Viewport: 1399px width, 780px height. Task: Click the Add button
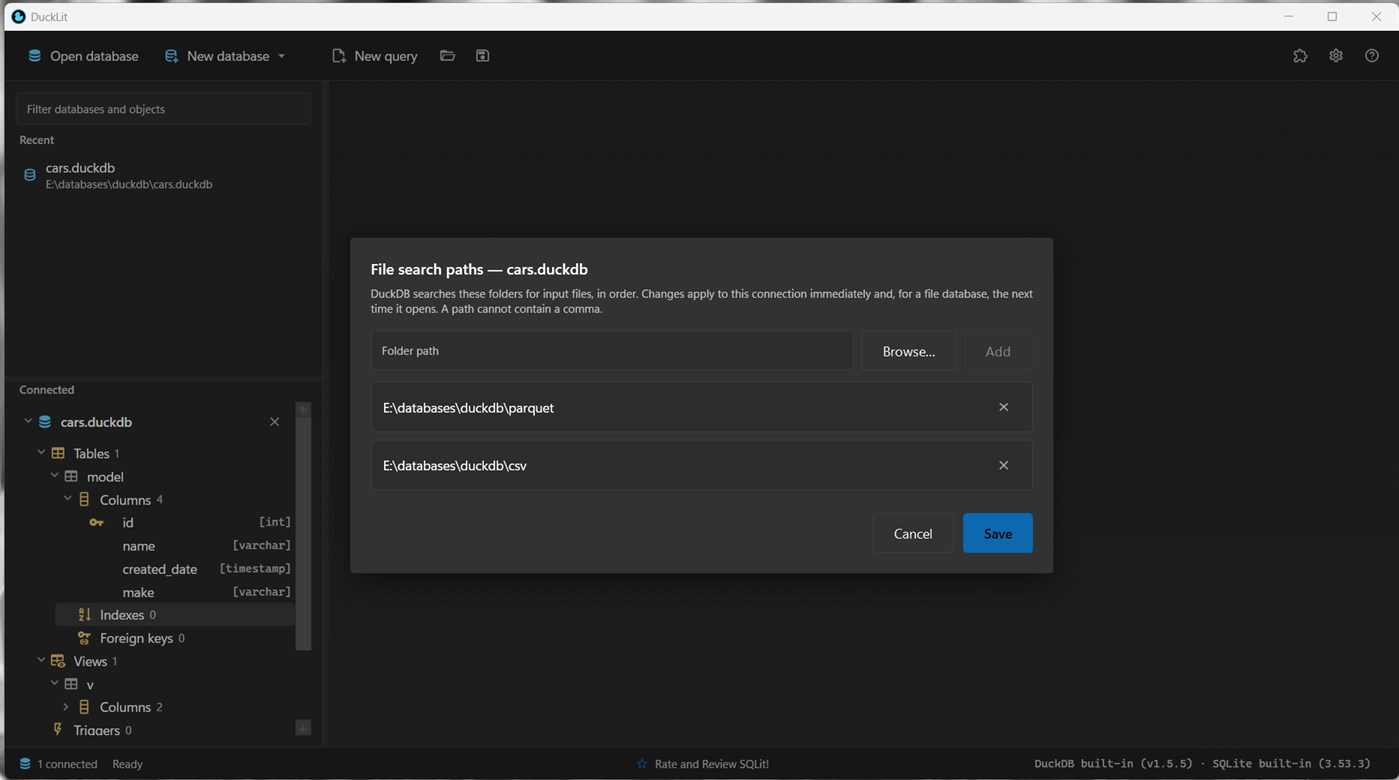pyautogui.click(x=998, y=351)
